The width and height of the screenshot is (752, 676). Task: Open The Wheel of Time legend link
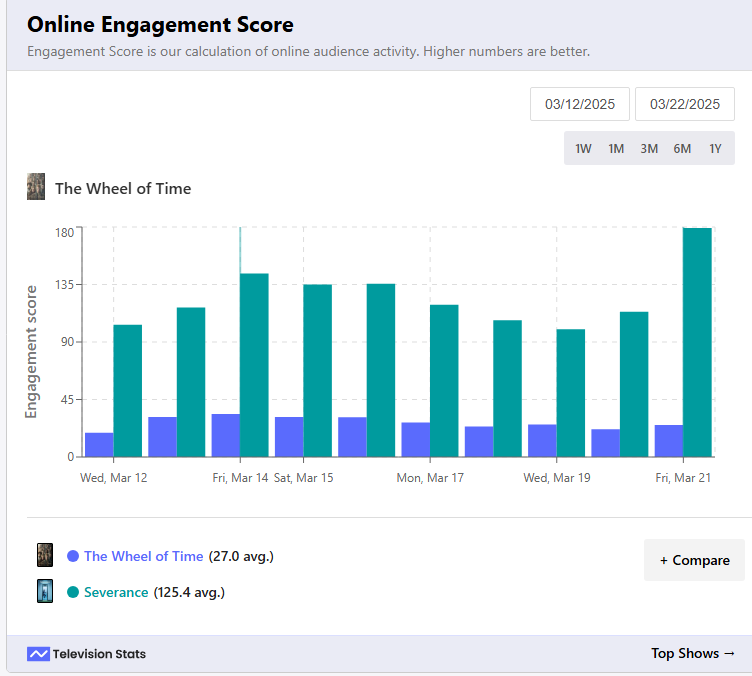[x=143, y=556]
